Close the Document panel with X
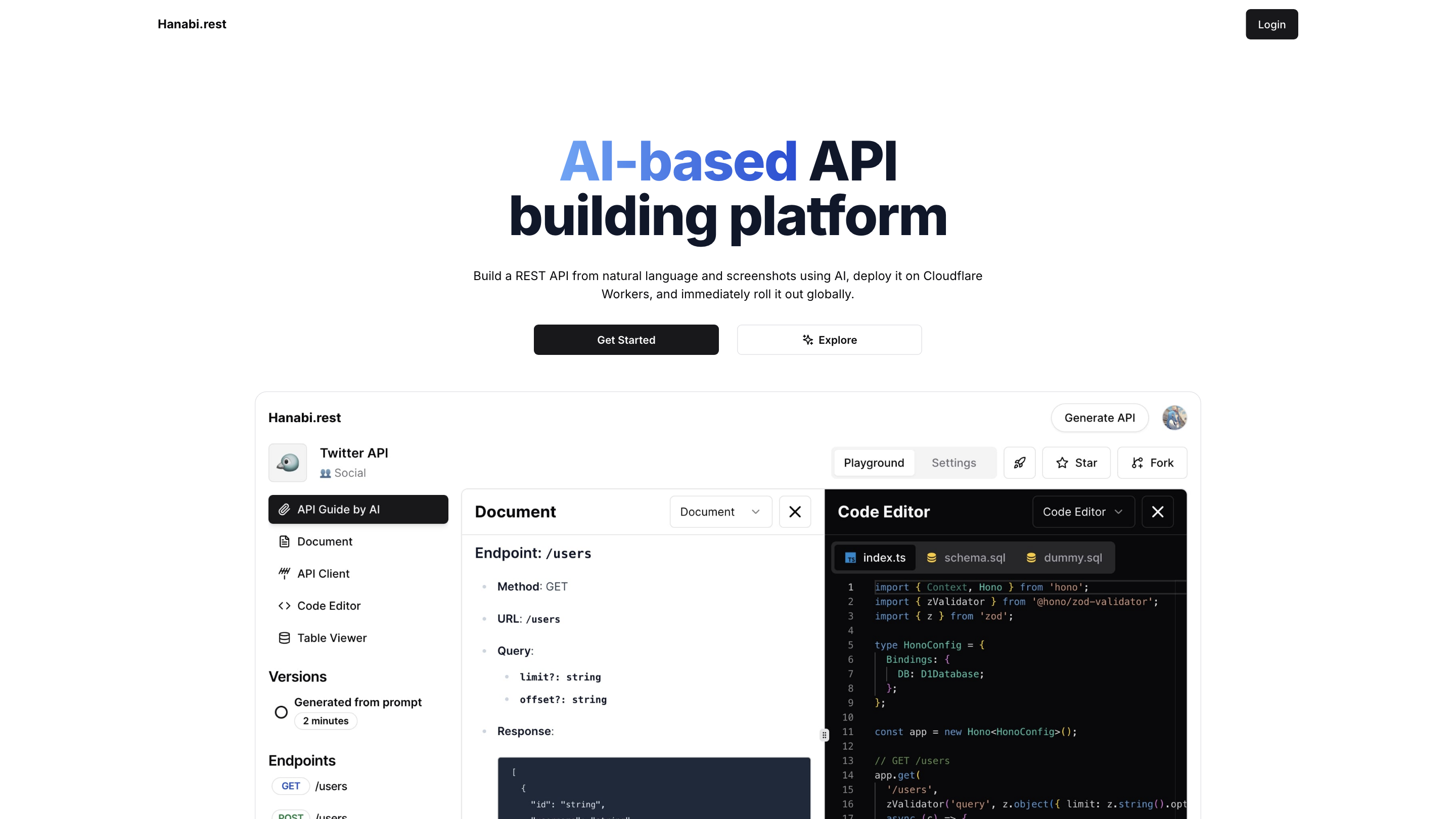The image size is (1456, 819). click(795, 512)
